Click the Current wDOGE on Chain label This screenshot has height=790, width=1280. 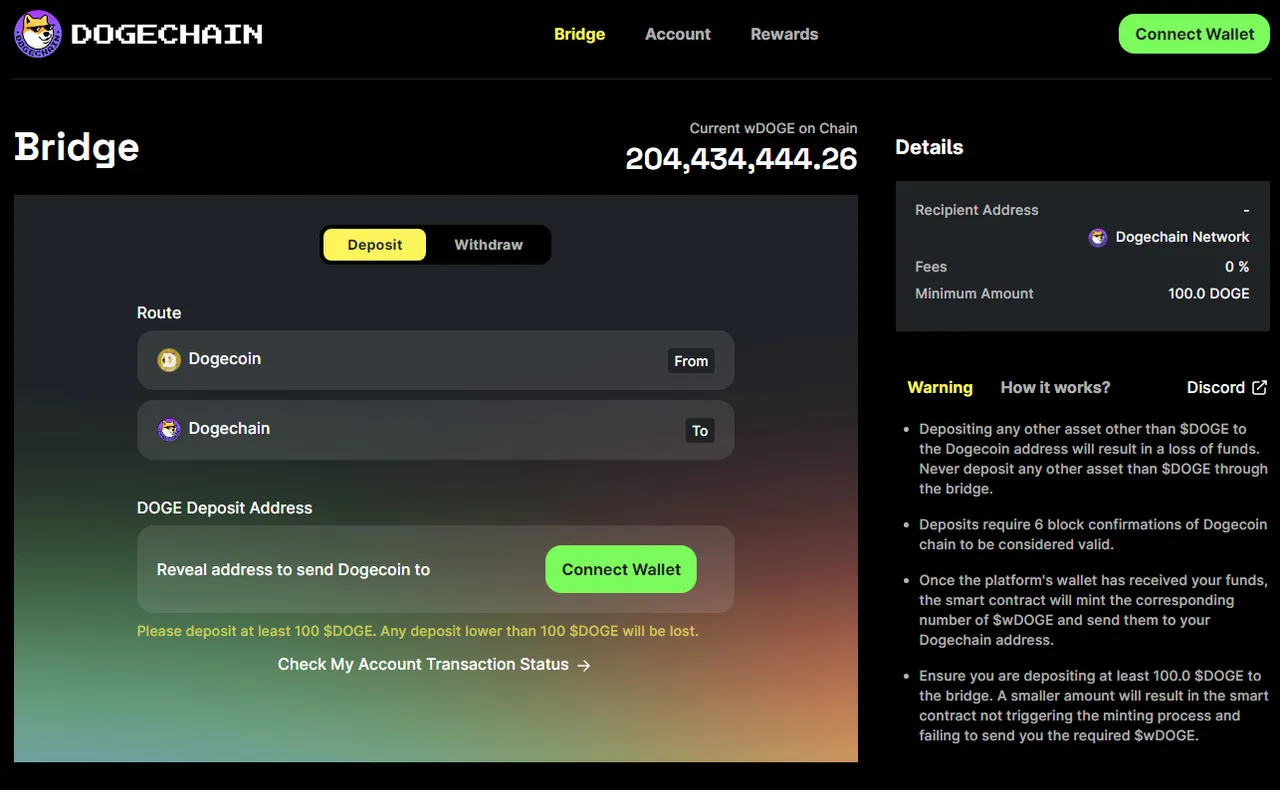coord(773,128)
